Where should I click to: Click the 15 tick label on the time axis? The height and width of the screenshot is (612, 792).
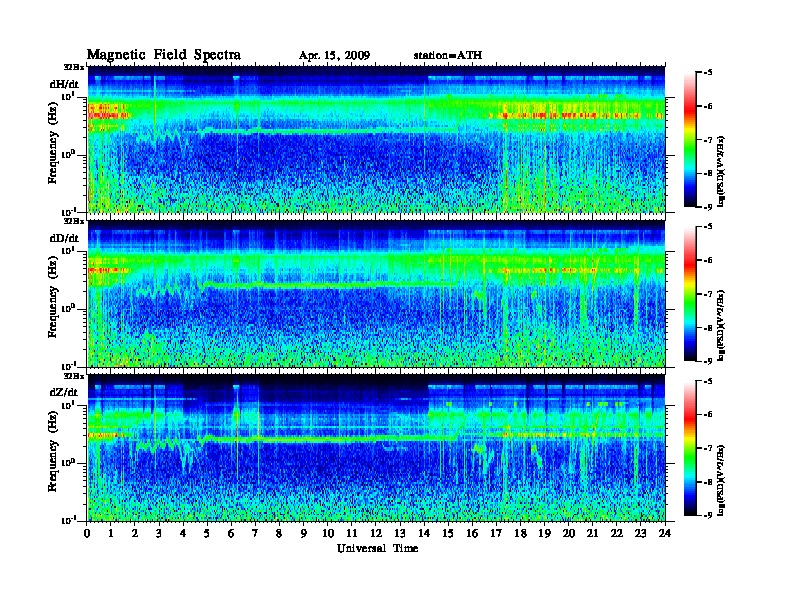click(448, 533)
